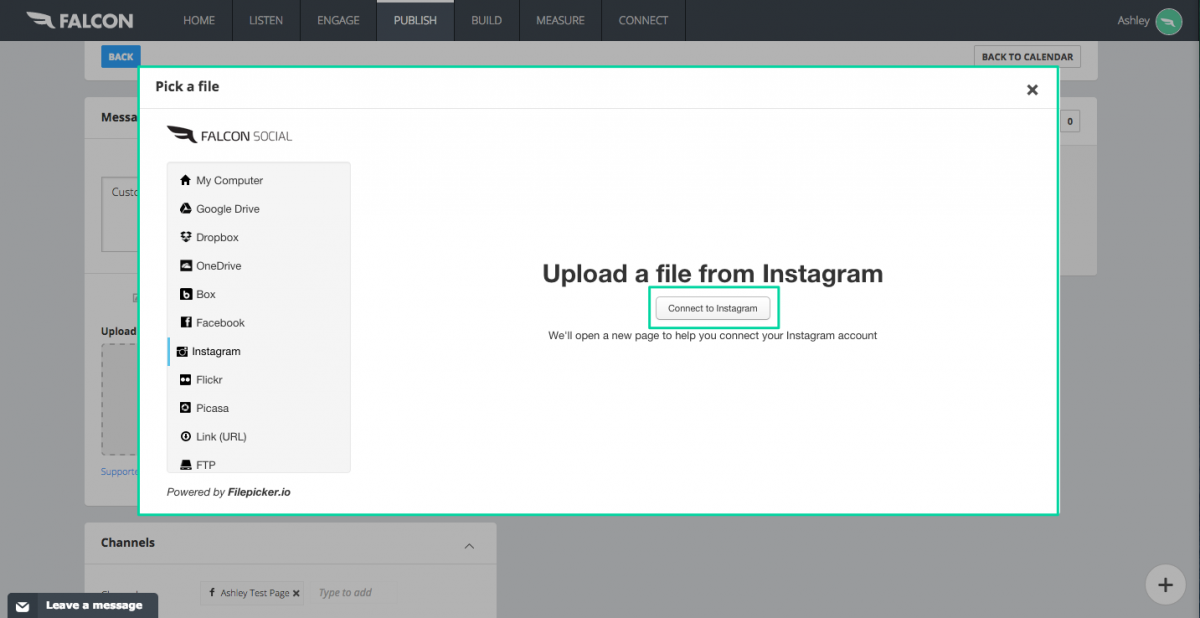Open the Ashley user avatar
The height and width of the screenshot is (618, 1200).
coord(1168,21)
